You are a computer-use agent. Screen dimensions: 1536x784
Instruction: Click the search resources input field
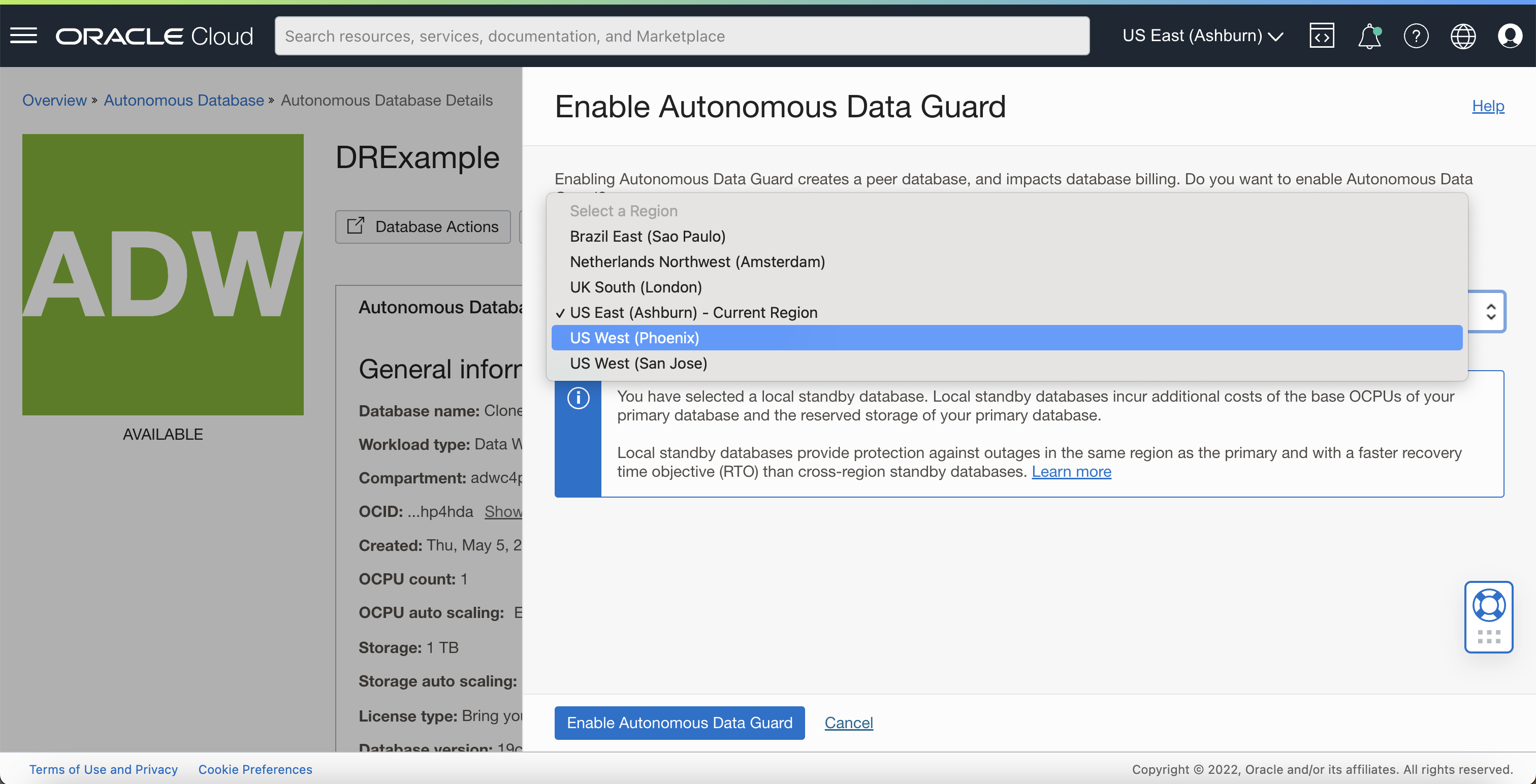pos(682,36)
